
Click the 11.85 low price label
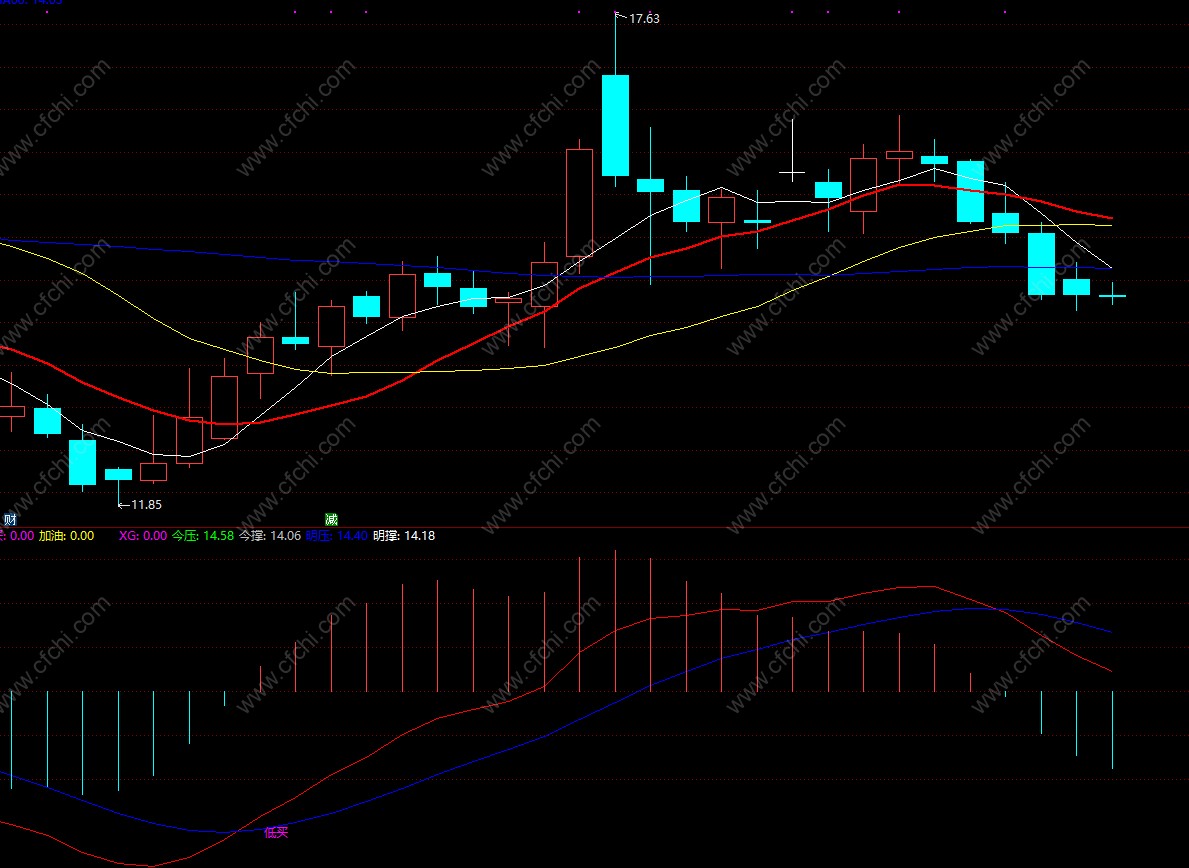[146, 505]
